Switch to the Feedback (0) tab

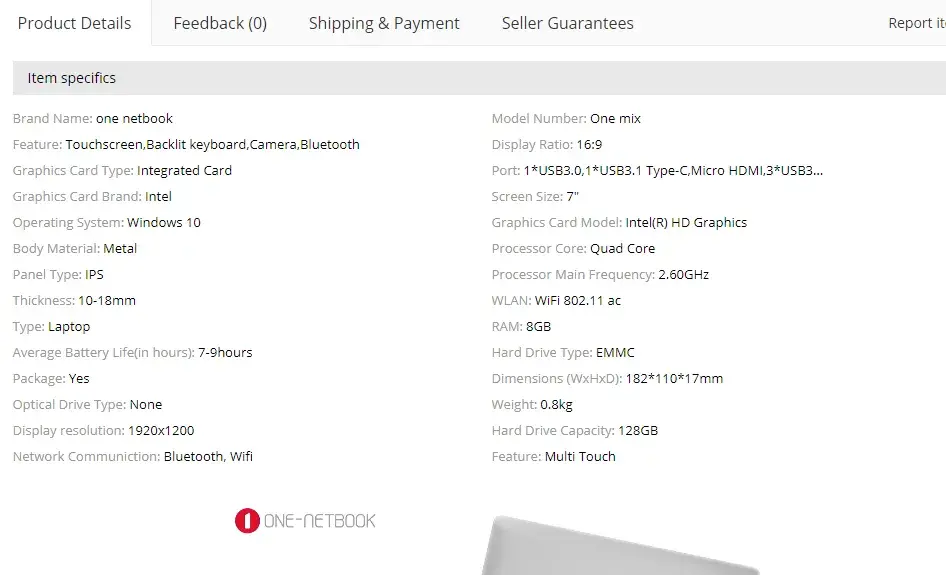(220, 23)
